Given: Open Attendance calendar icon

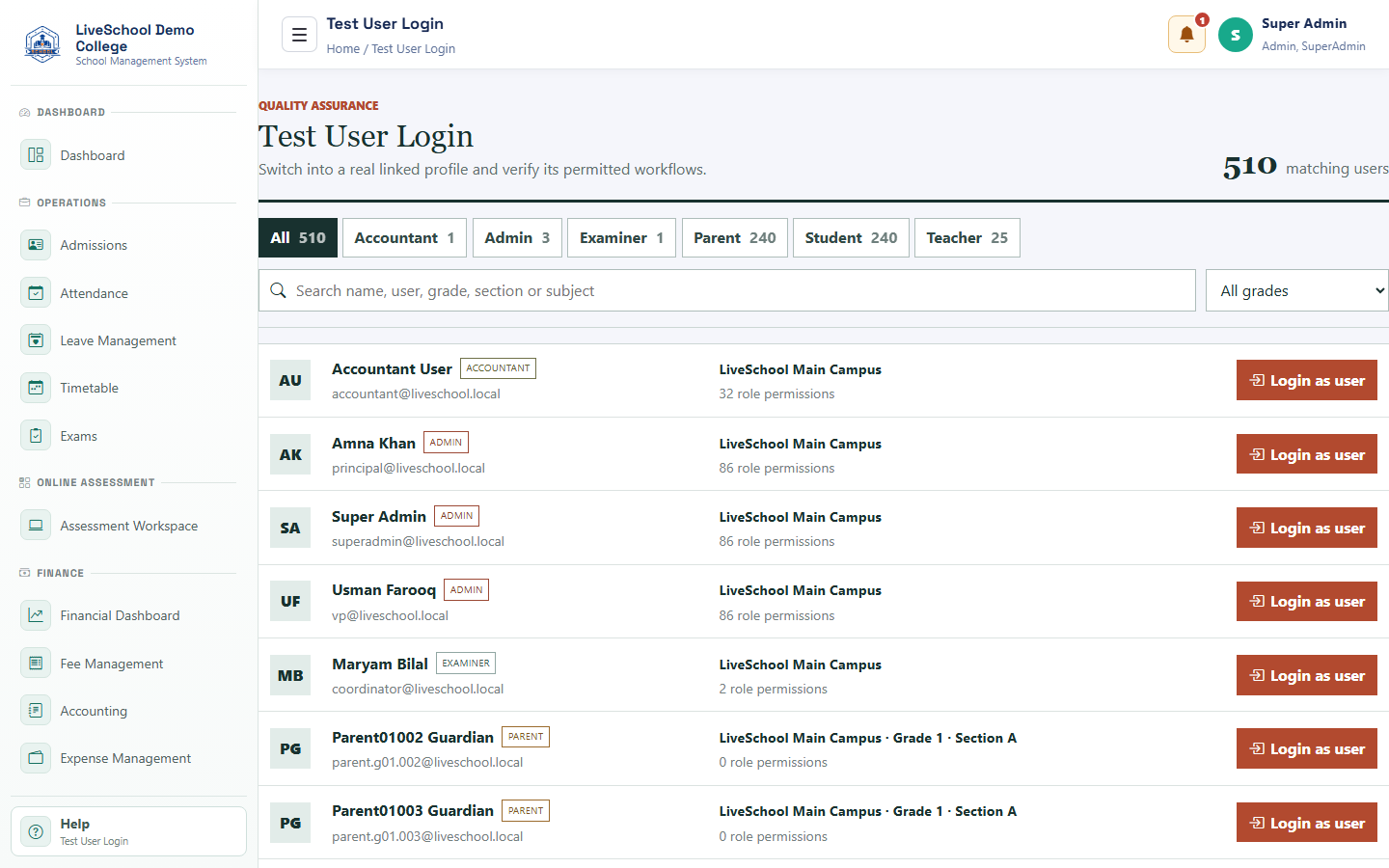Looking at the screenshot, I should coord(36,293).
